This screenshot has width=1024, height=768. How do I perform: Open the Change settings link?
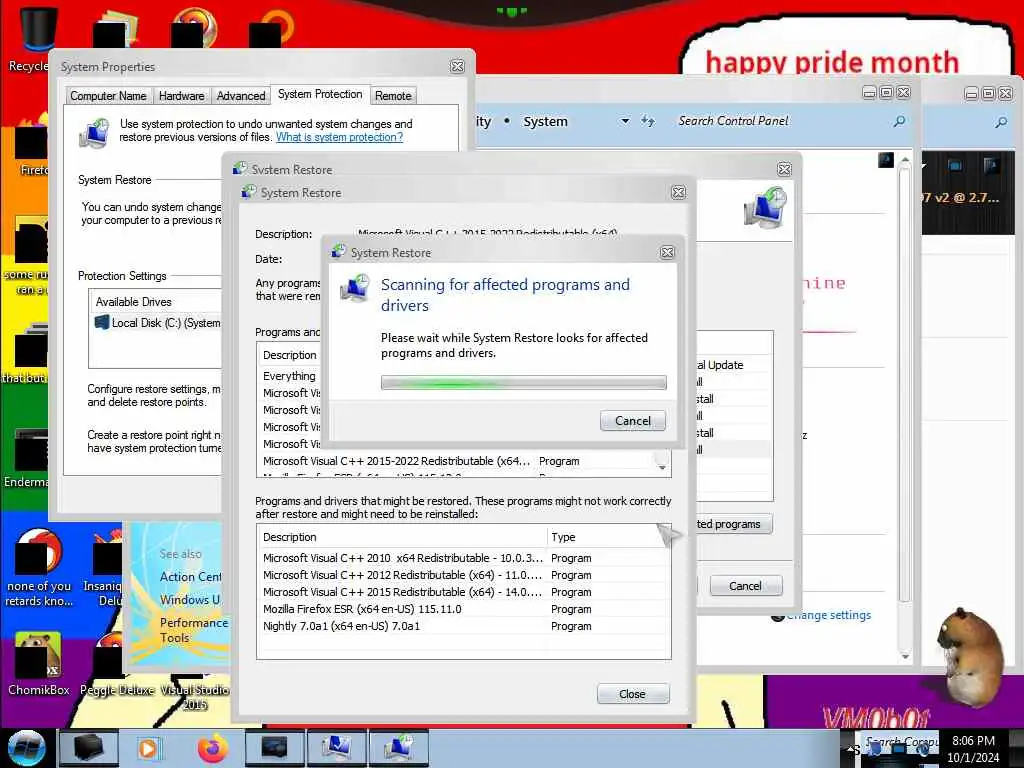click(828, 615)
